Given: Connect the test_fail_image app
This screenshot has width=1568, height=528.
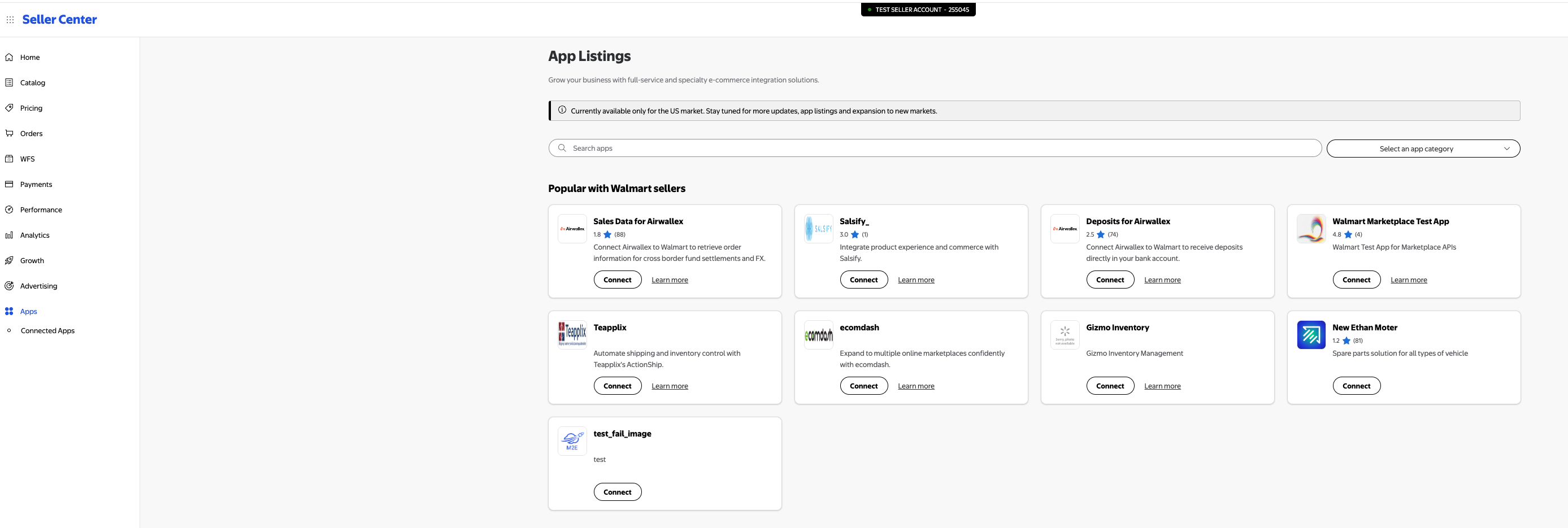Looking at the screenshot, I should (x=617, y=492).
